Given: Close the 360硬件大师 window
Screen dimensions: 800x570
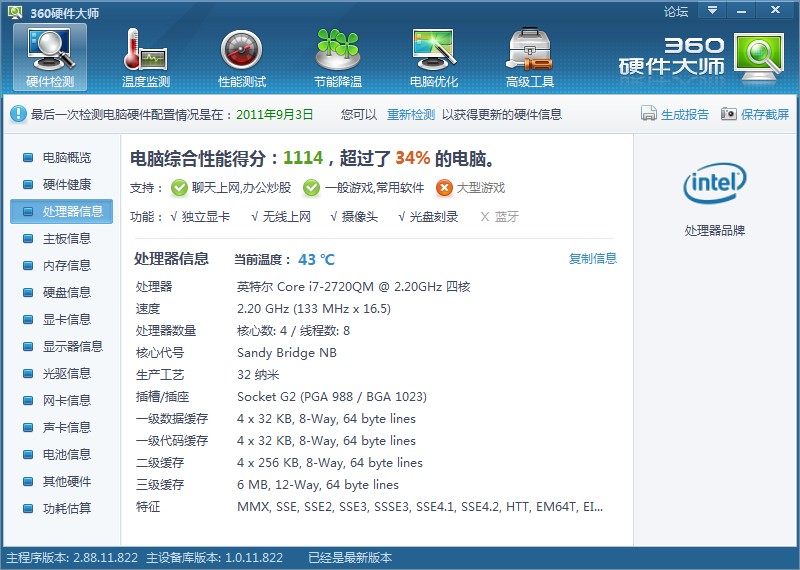Looking at the screenshot, I should click(x=776, y=10).
